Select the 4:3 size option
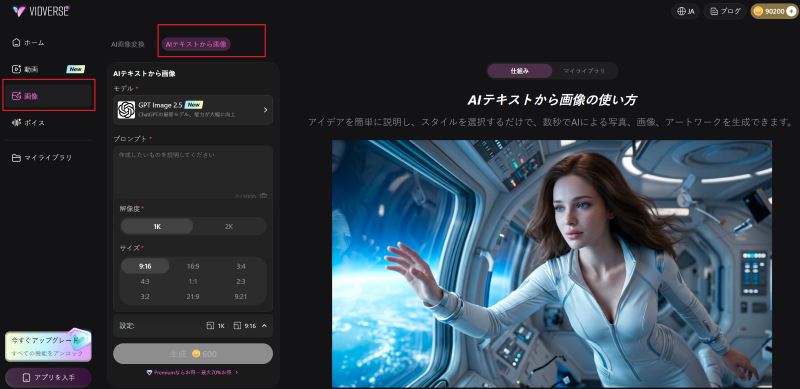800x389 pixels. pos(145,281)
